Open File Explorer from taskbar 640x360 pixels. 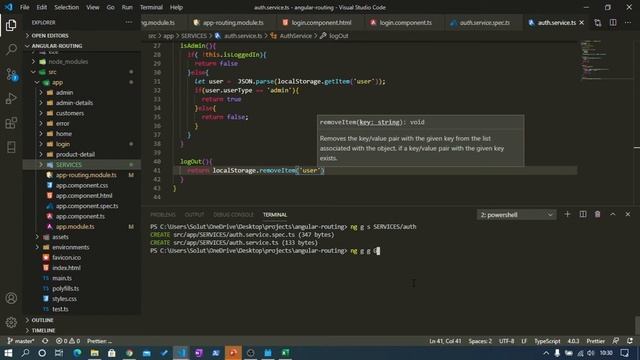click(x=95, y=353)
